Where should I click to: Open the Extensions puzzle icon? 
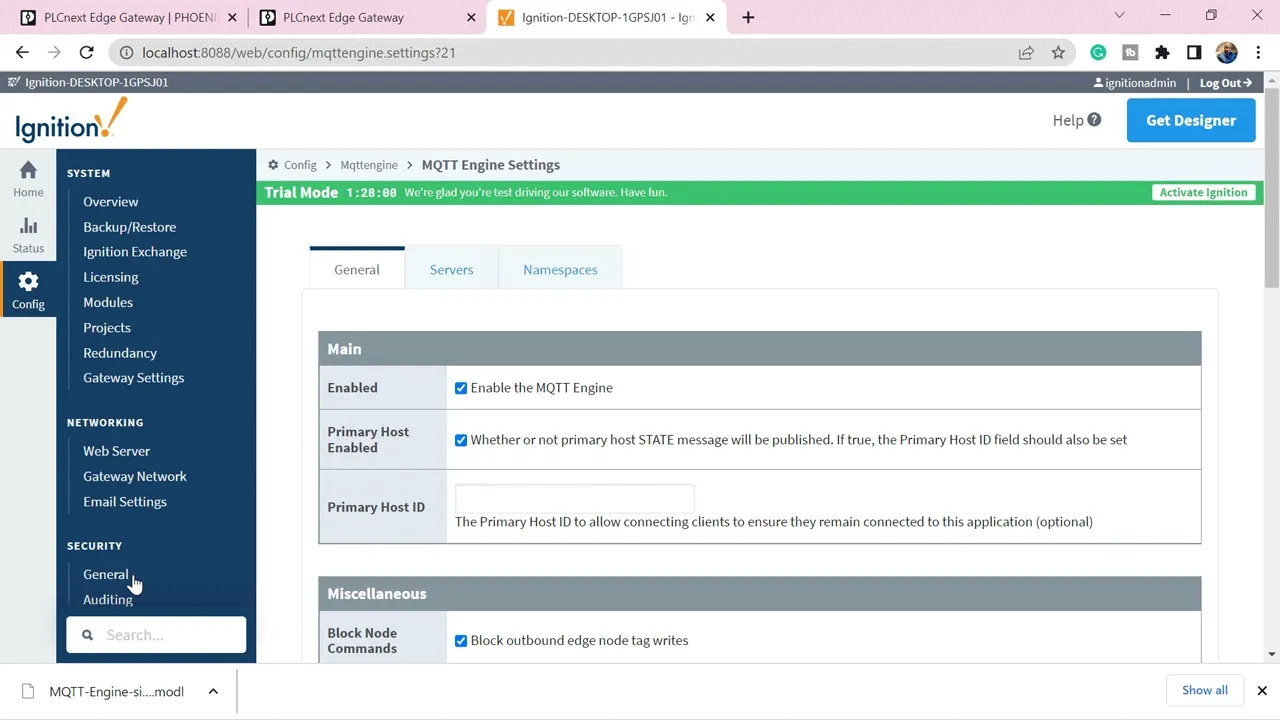pos(1162,53)
